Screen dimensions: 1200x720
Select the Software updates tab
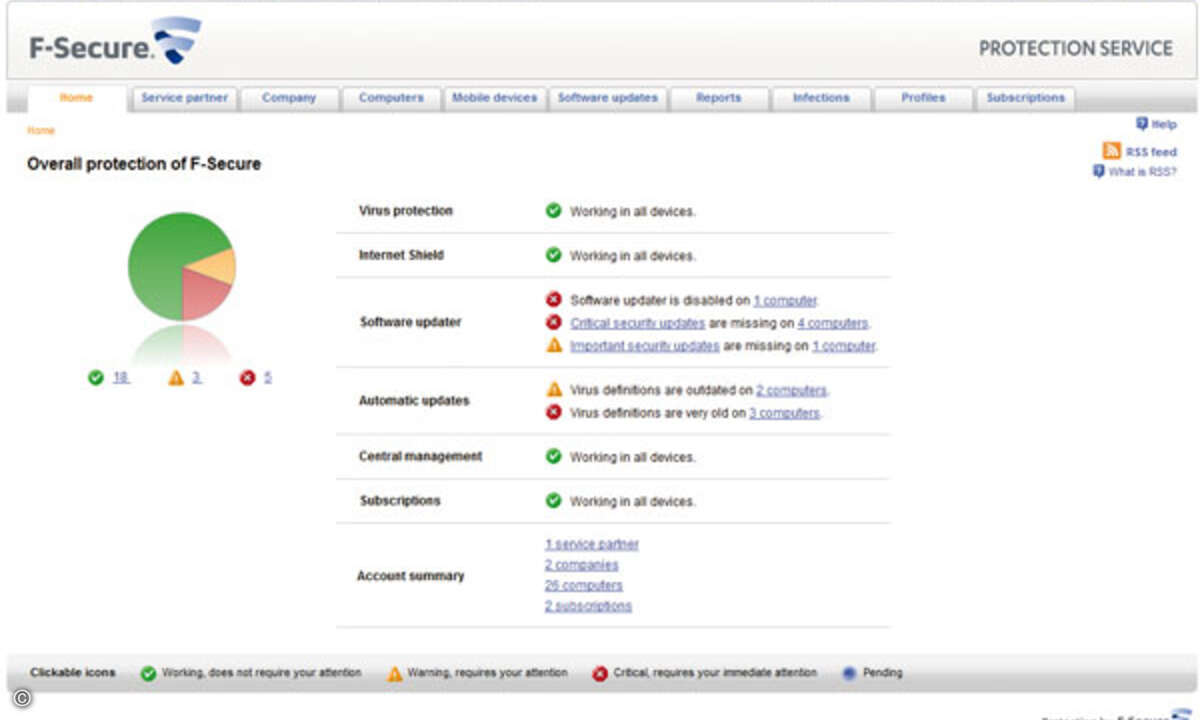(608, 98)
